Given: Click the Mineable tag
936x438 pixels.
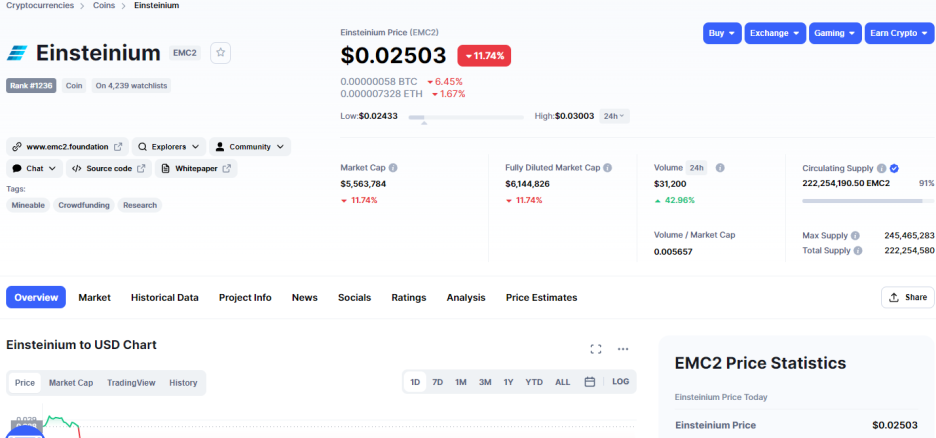Looking at the screenshot, I should (29, 205).
